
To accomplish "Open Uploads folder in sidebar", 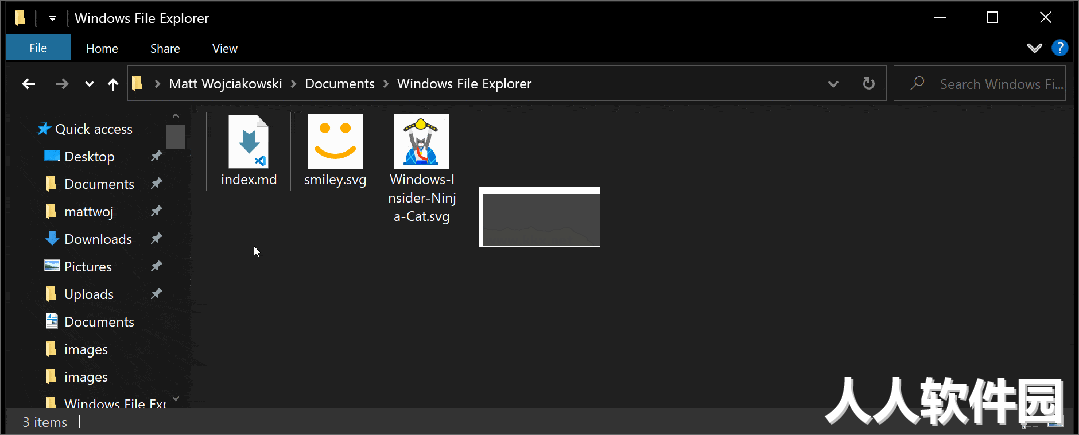I will pos(89,295).
